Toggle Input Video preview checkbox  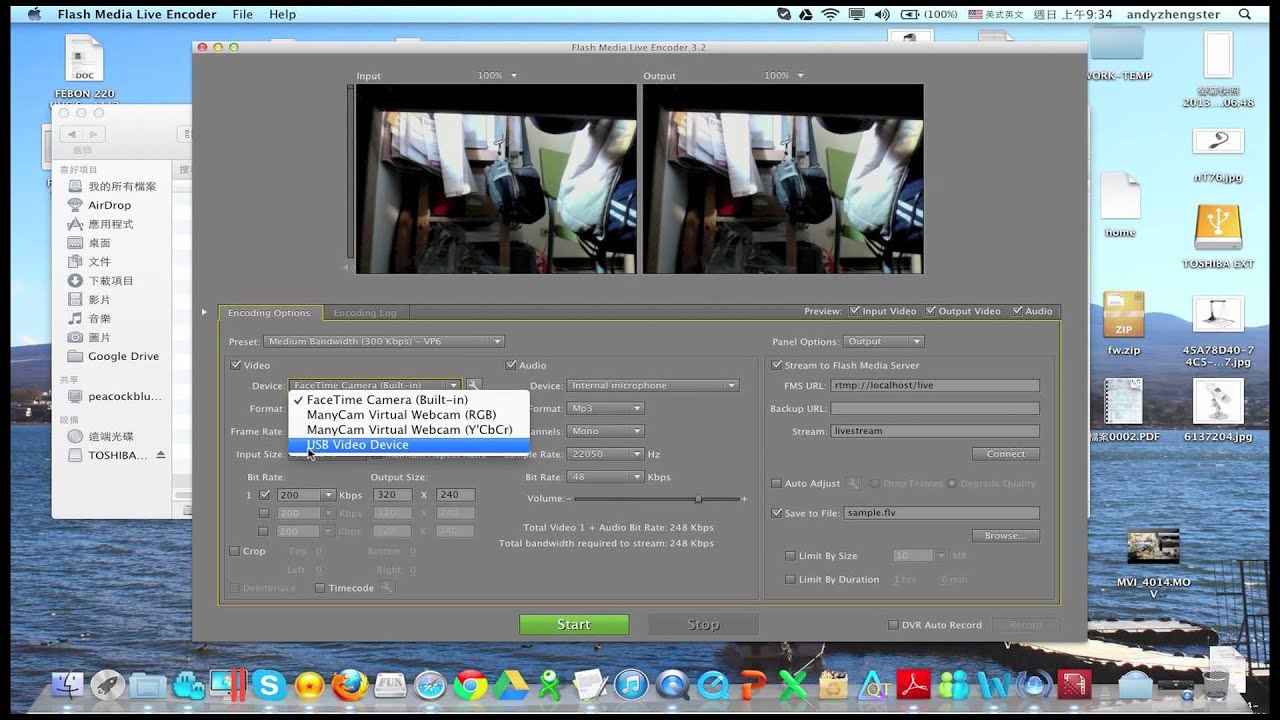coord(854,311)
